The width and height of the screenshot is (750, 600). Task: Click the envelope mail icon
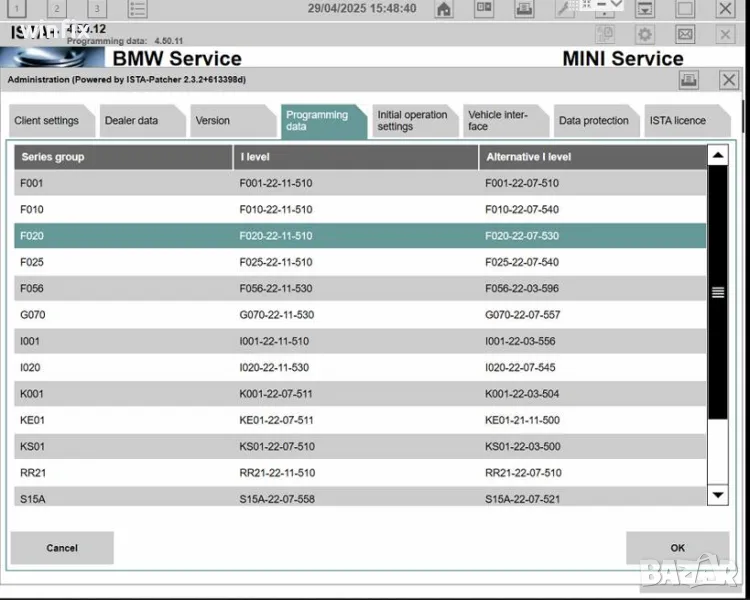pyautogui.click(x=685, y=34)
